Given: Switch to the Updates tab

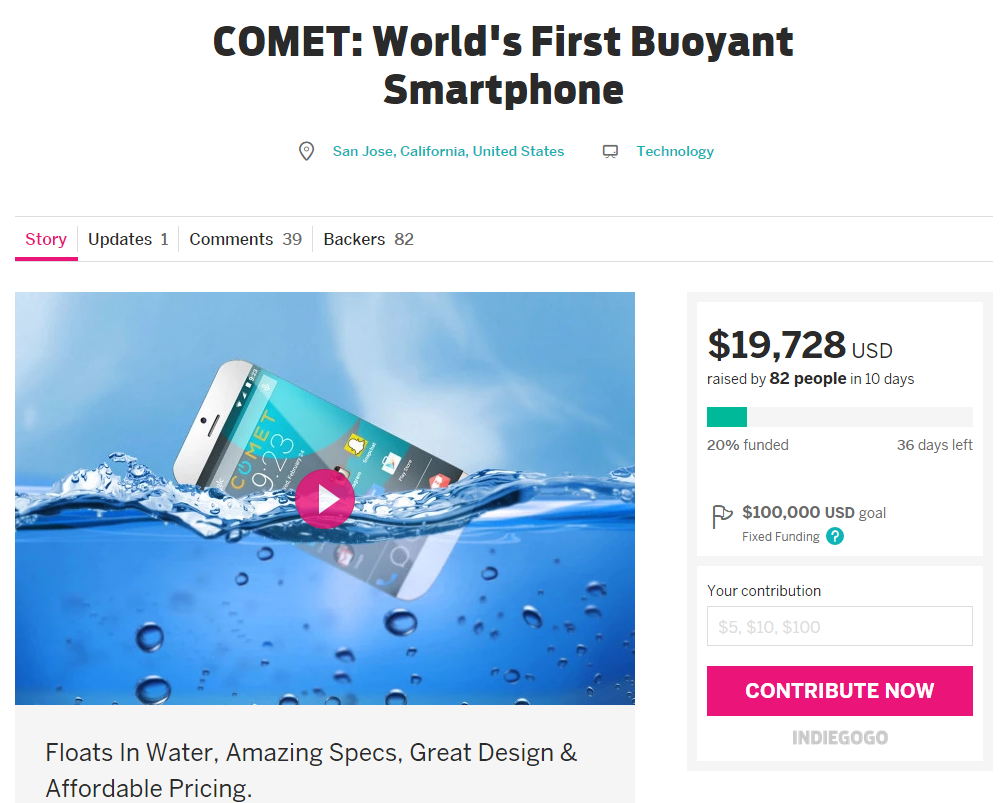Looking at the screenshot, I should 128,239.
